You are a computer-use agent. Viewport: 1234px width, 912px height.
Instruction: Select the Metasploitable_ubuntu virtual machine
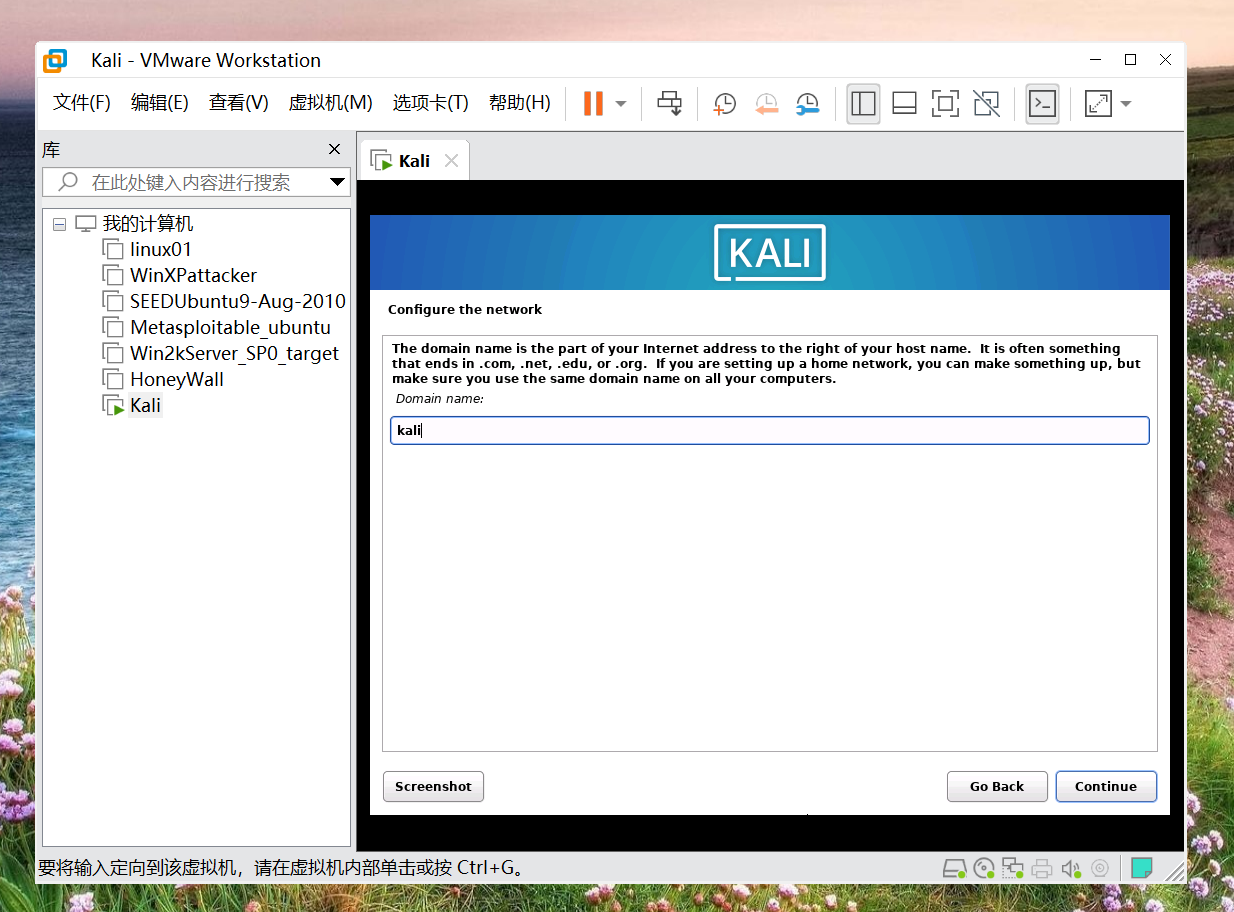point(230,327)
